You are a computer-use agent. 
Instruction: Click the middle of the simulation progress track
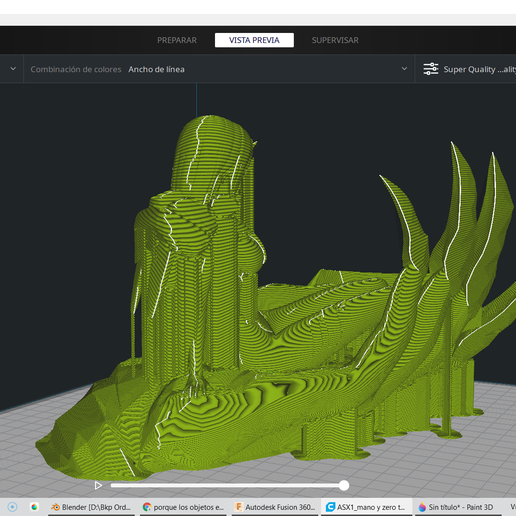[227, 485]
